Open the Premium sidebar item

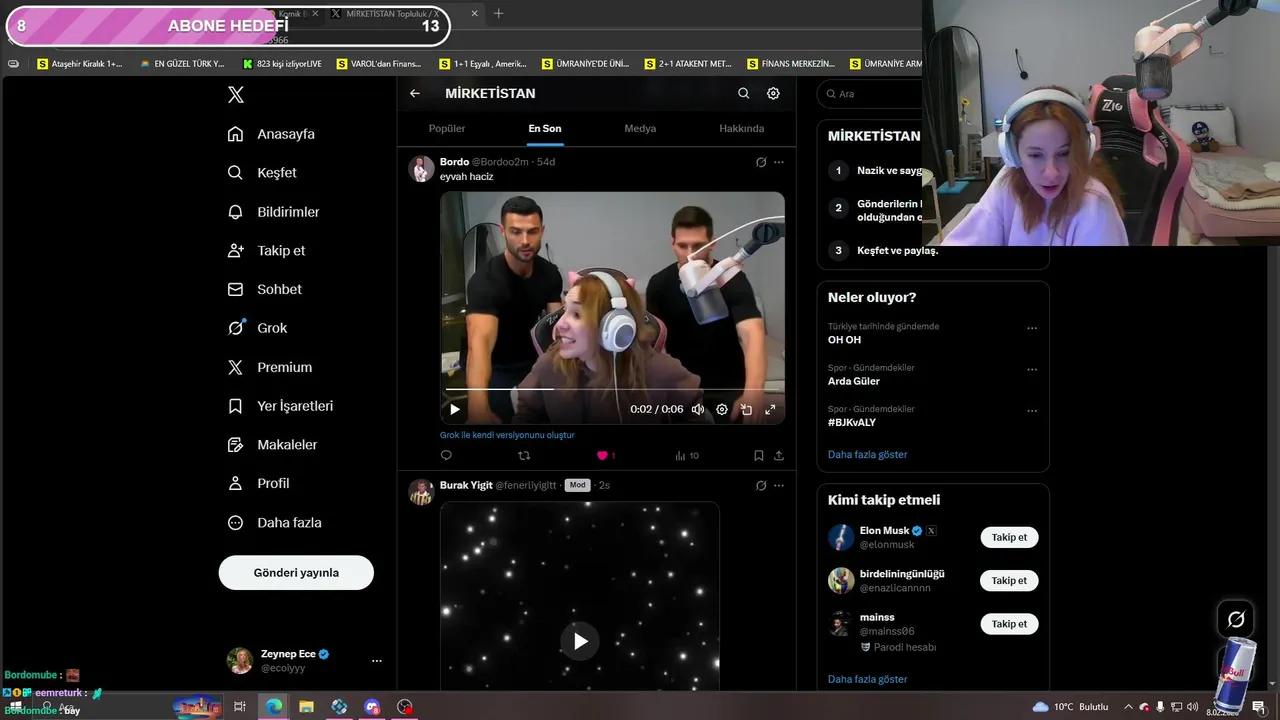tap(269, 367)
